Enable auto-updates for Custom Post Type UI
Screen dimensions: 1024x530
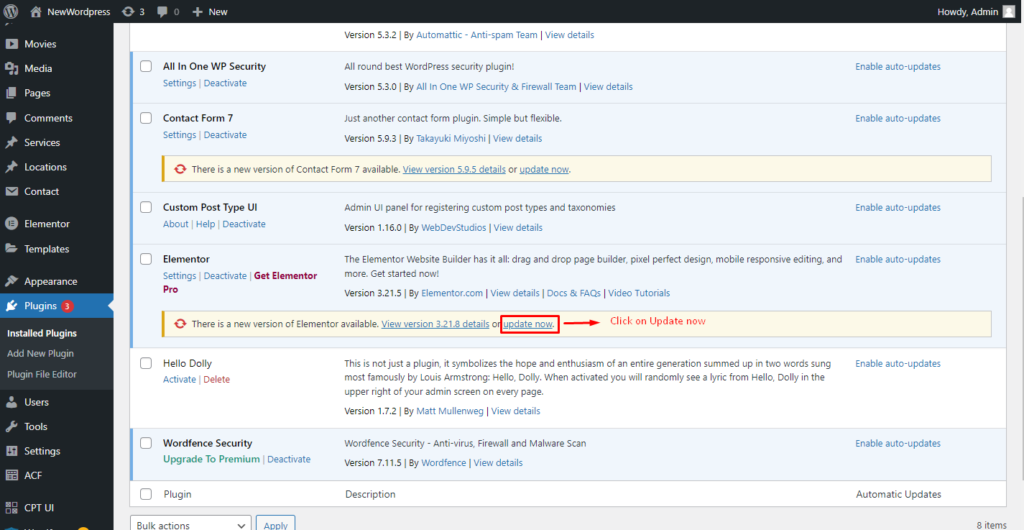click(x=897, y=208)
